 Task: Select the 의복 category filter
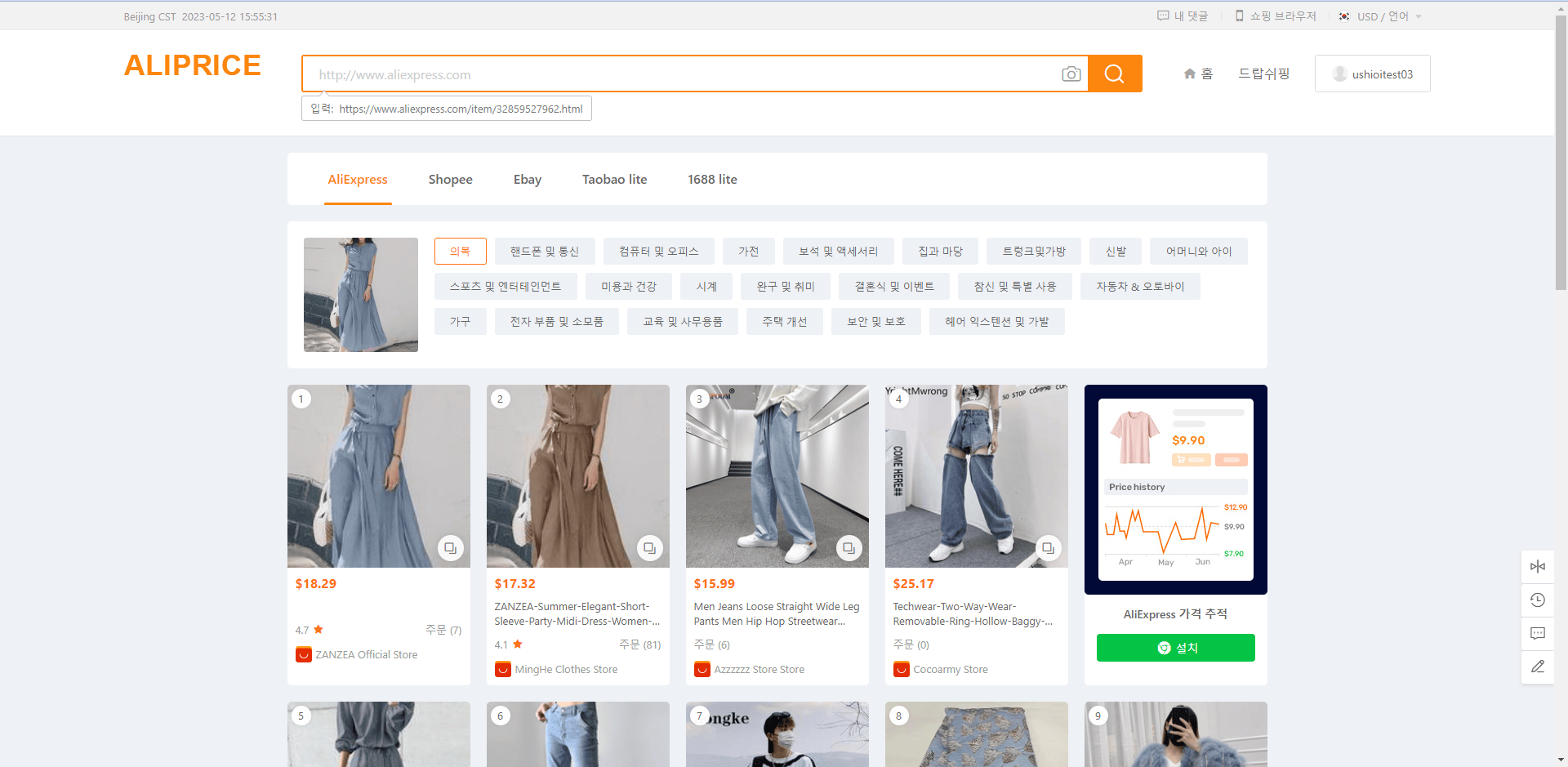[461, 252]
